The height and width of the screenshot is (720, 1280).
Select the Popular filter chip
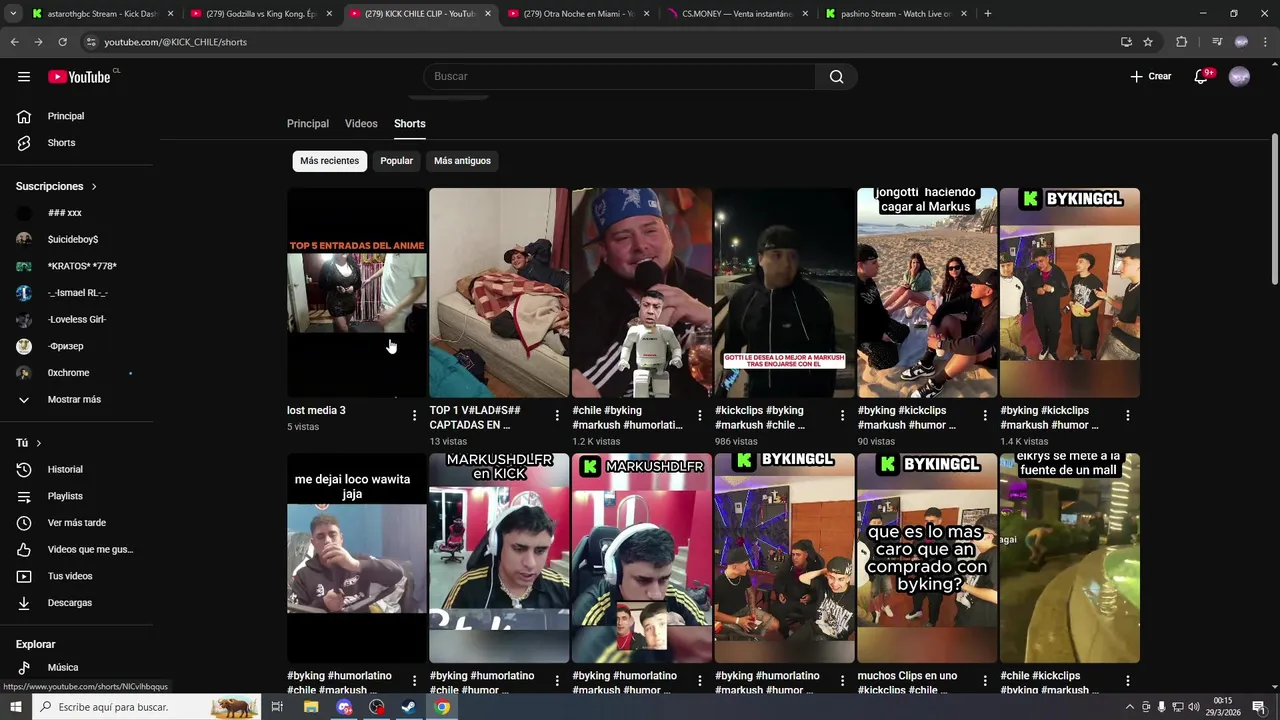coord(397,161)
